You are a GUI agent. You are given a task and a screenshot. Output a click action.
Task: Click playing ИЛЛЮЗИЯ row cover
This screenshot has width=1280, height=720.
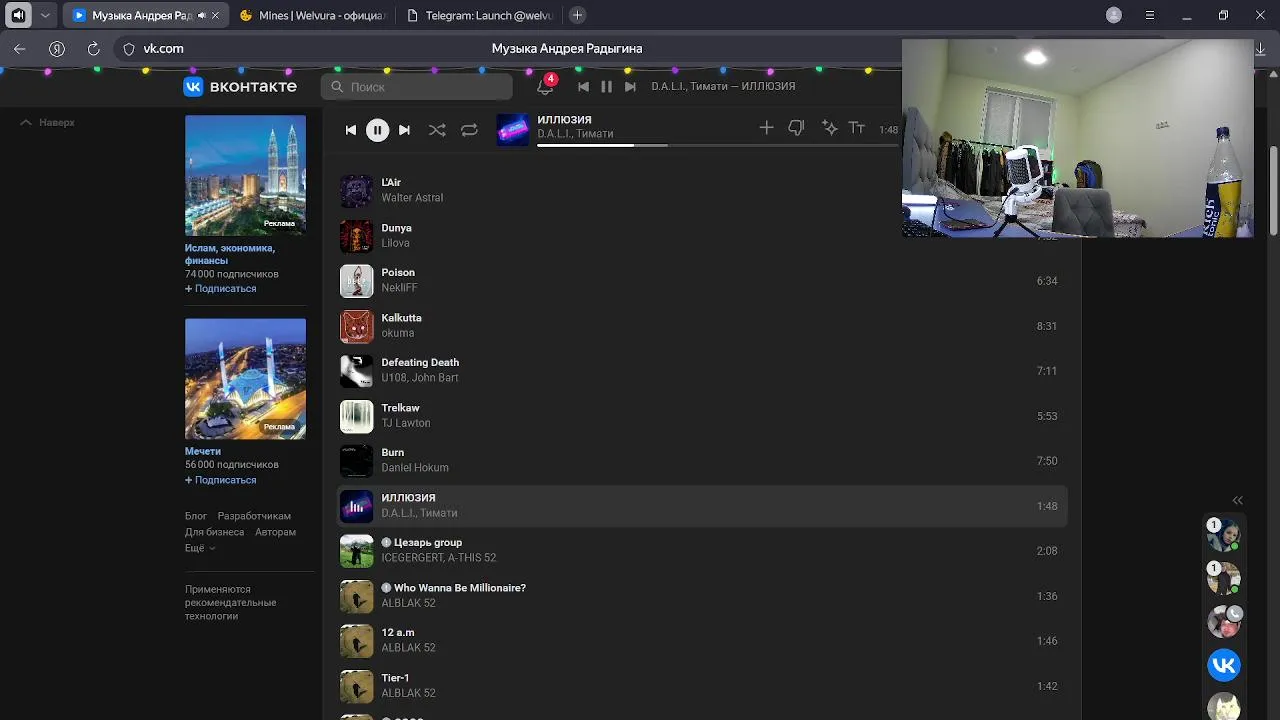point(357,506)
